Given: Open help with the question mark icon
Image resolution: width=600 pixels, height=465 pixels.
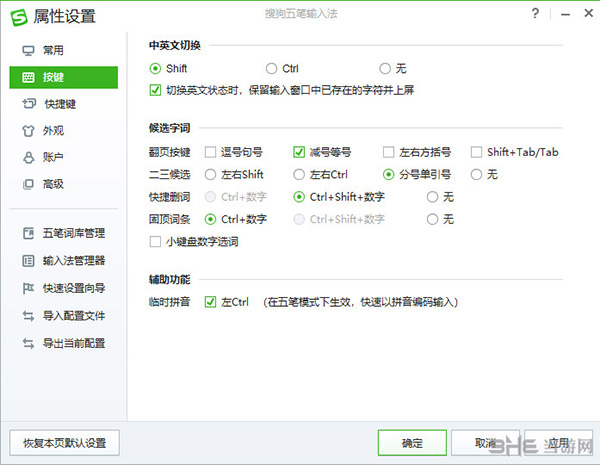Looking at the screenshot, I should click(x=535, y=14).
